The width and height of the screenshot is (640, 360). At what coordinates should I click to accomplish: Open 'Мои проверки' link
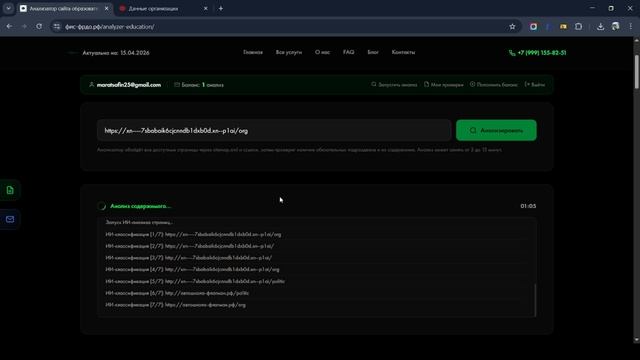coord(443,85)
